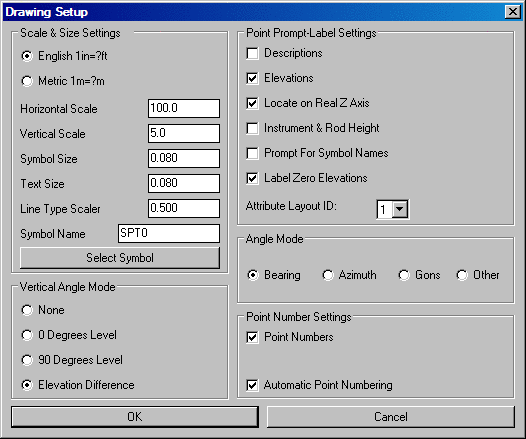Focus the Symbol Name text field

point(169,233)
